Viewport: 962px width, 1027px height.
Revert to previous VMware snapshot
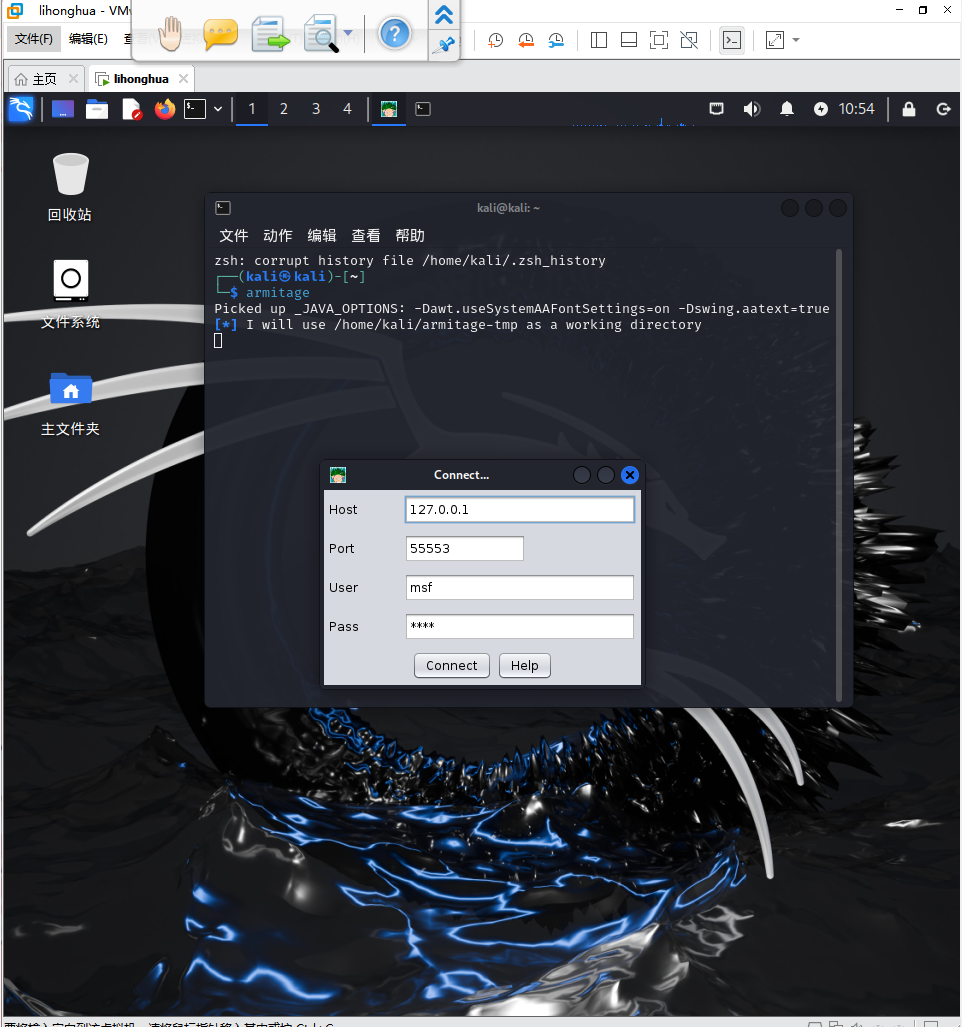(x=526, y=40)
